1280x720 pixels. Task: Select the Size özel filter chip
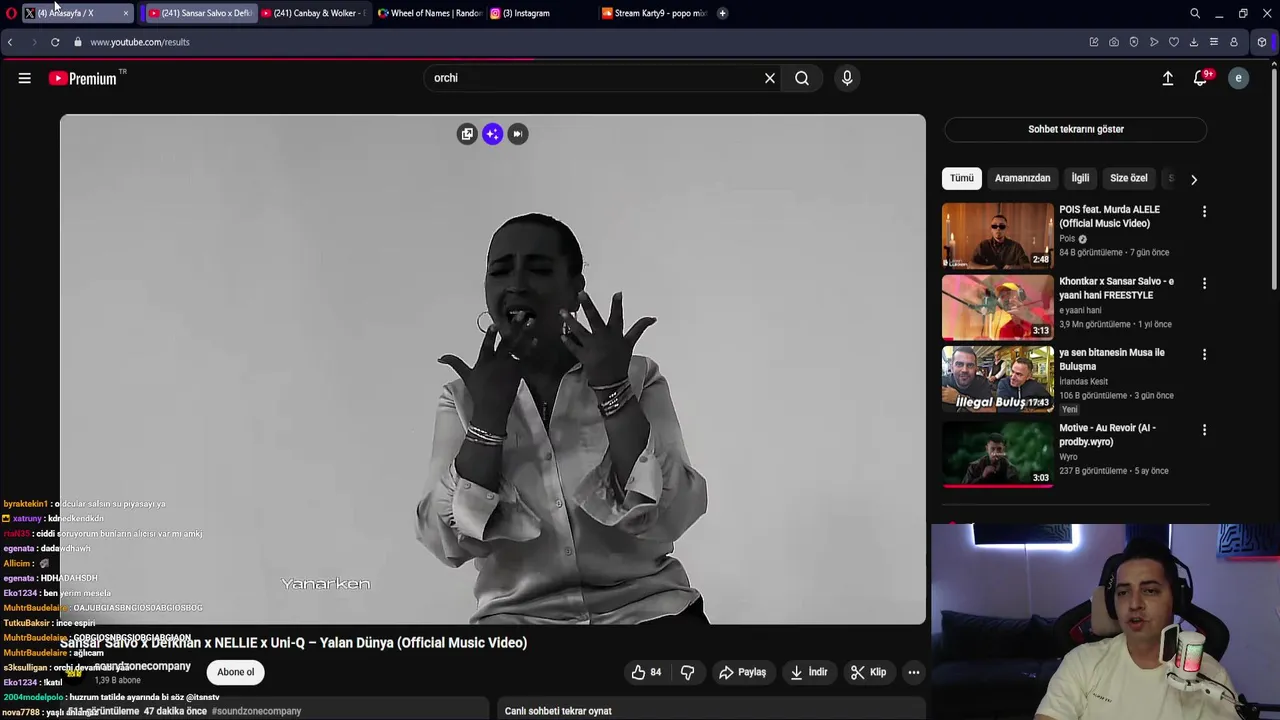pyautogui.click(x=1128, y=178)
